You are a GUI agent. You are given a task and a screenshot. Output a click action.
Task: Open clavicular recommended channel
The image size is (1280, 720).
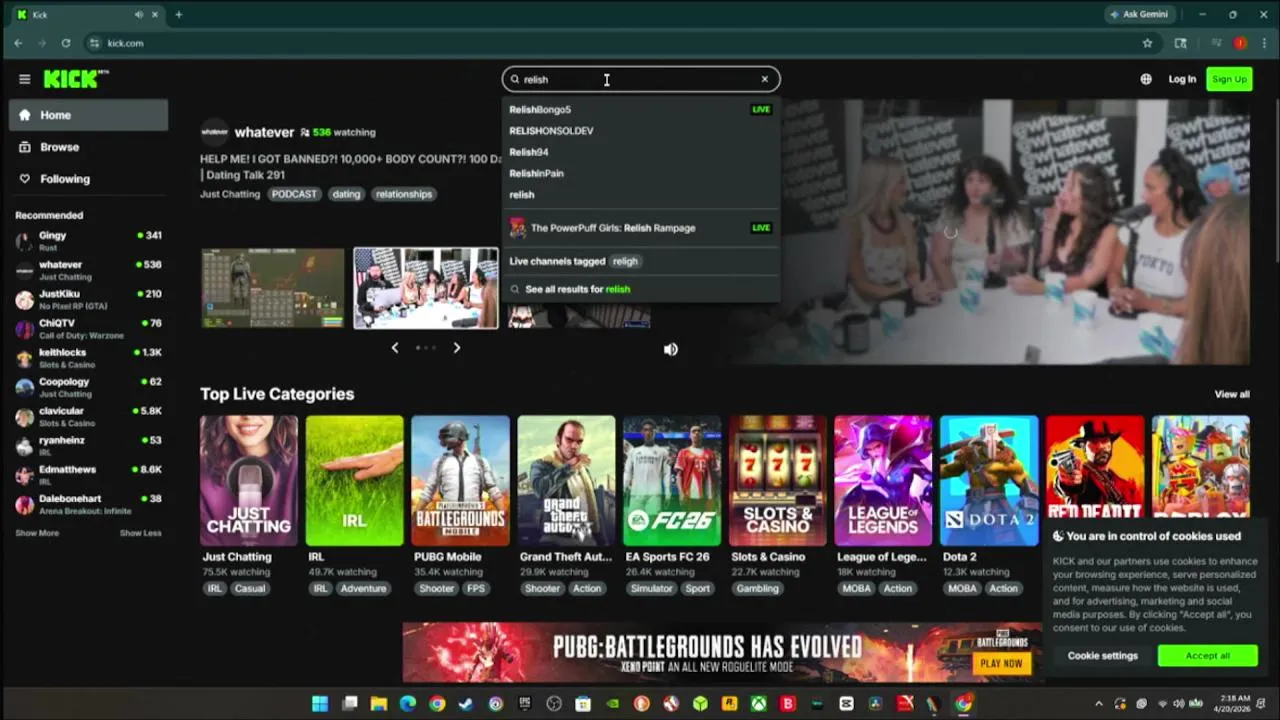89,416
